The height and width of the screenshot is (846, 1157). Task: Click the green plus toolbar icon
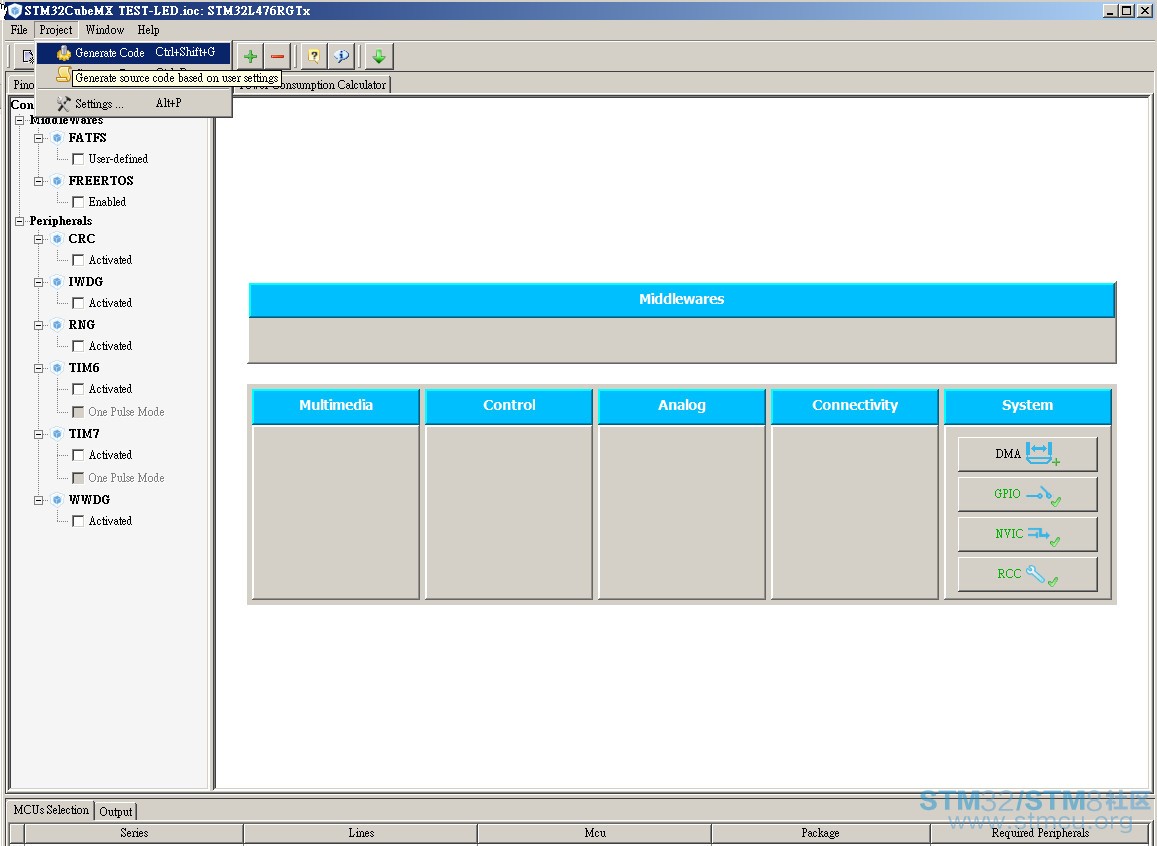point(250,56)
